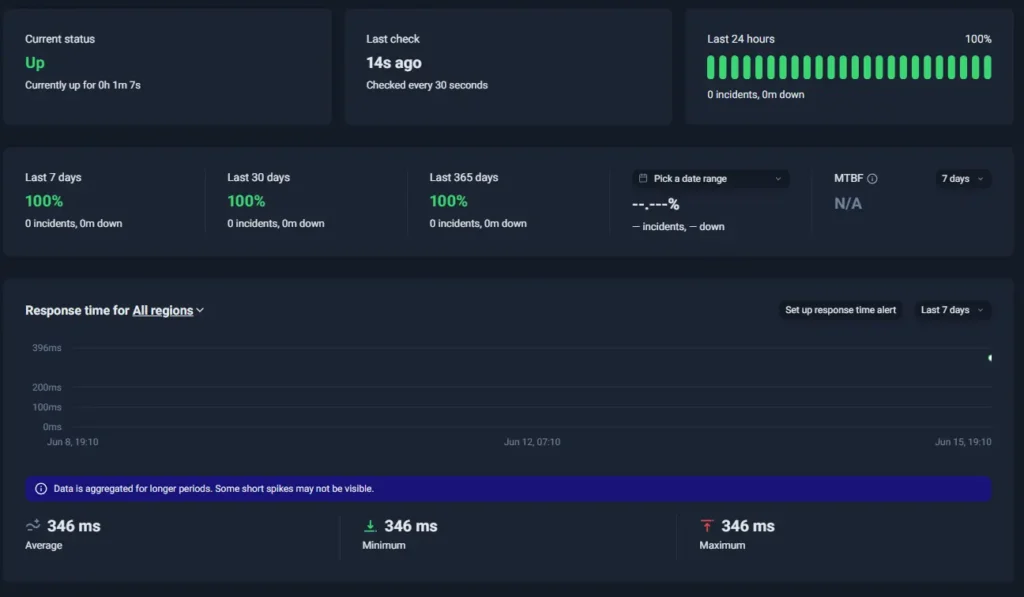Click the info icon in aggregated data banner

click(x=40, y=489)
